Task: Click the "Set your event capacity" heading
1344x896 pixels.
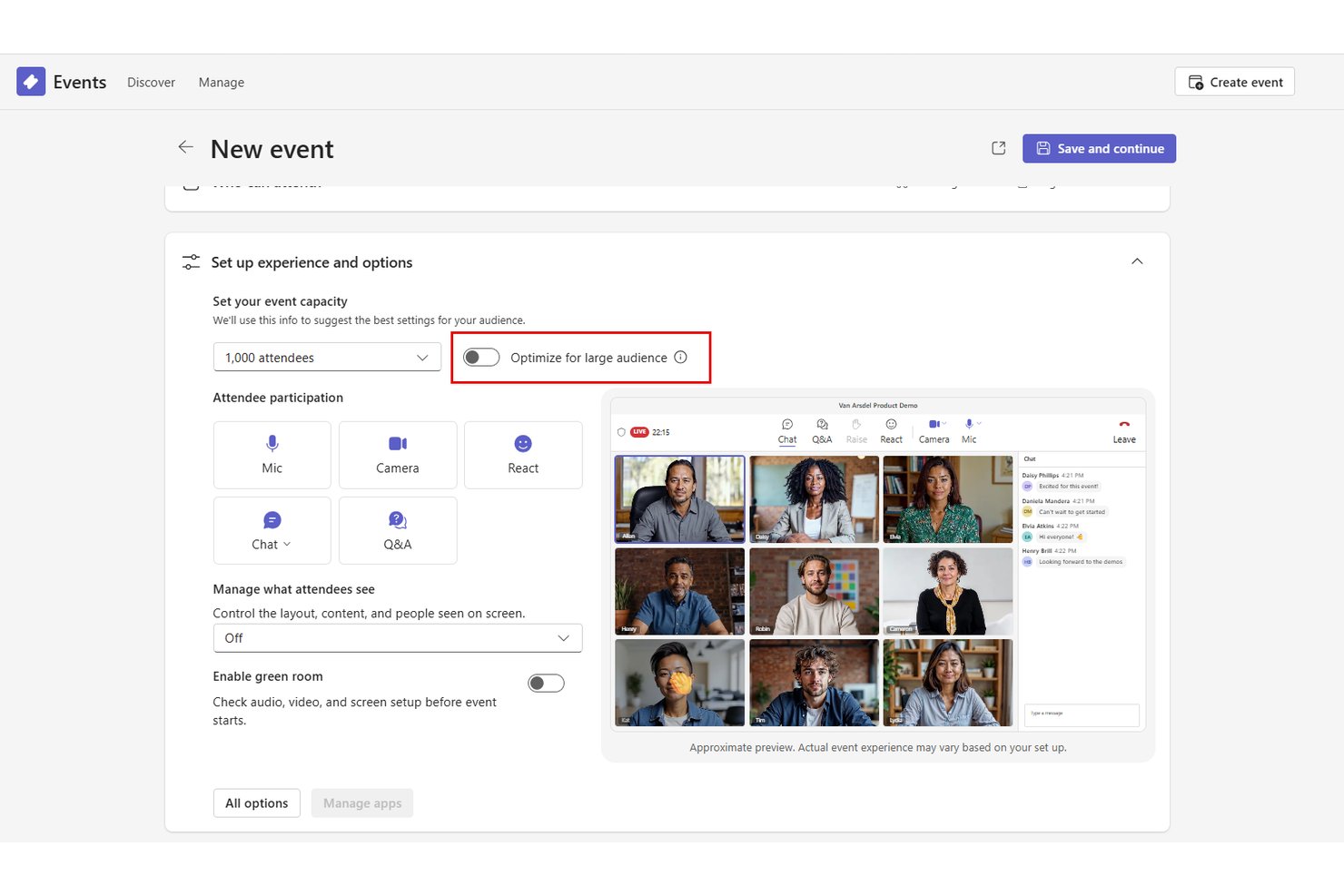Action: coord(280,301)
